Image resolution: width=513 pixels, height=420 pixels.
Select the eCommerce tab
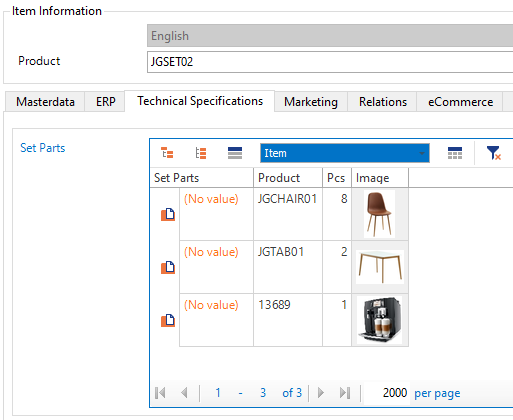coord(460,102)
